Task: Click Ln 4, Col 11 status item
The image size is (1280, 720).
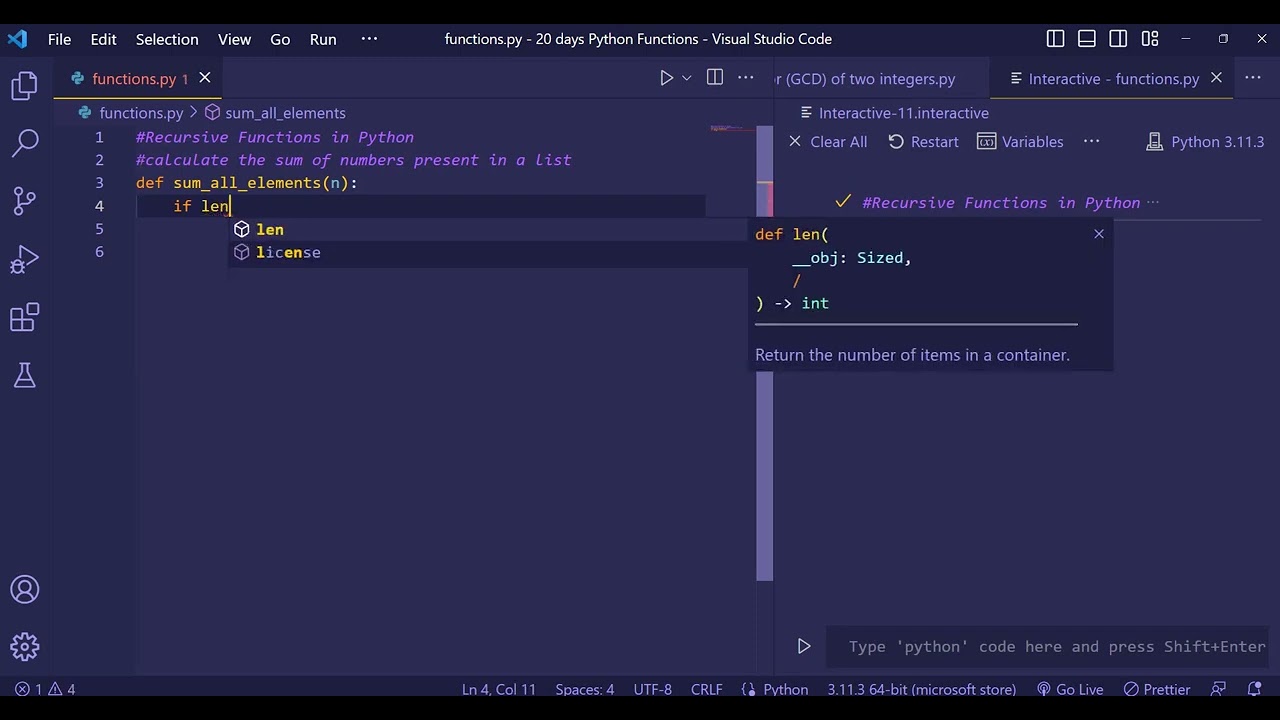Action: 499,689
